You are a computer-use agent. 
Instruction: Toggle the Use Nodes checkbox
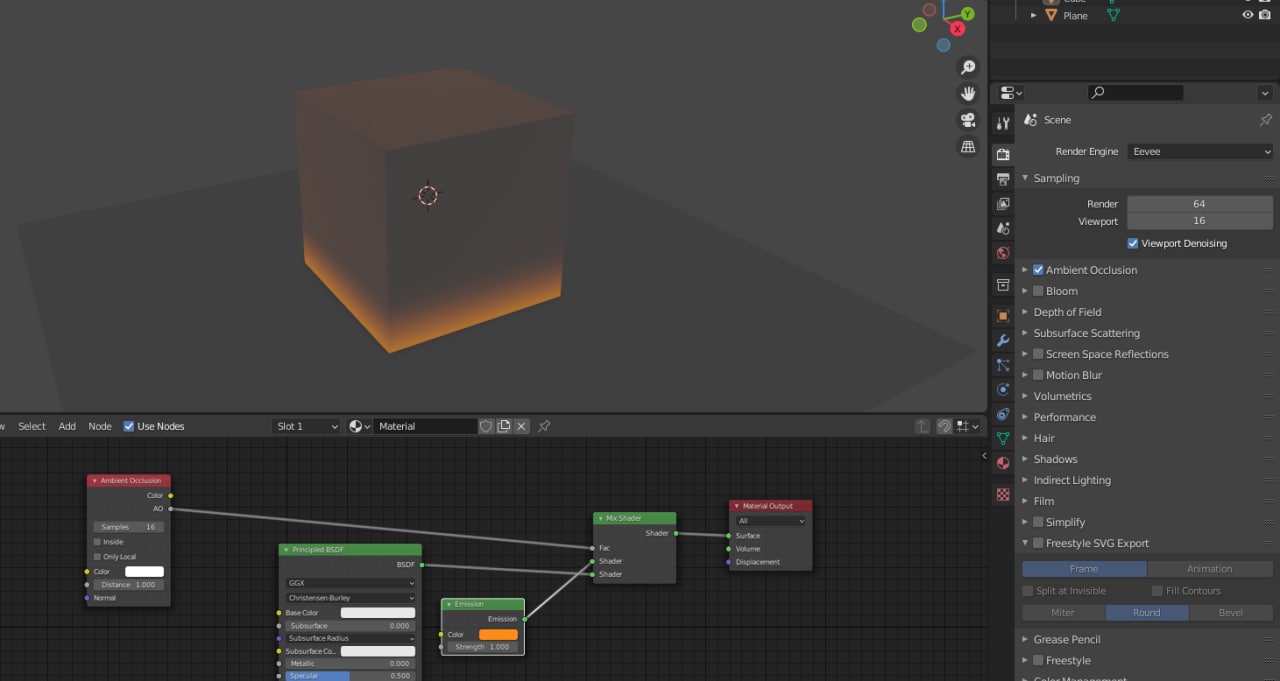click(x=129, y=426)
